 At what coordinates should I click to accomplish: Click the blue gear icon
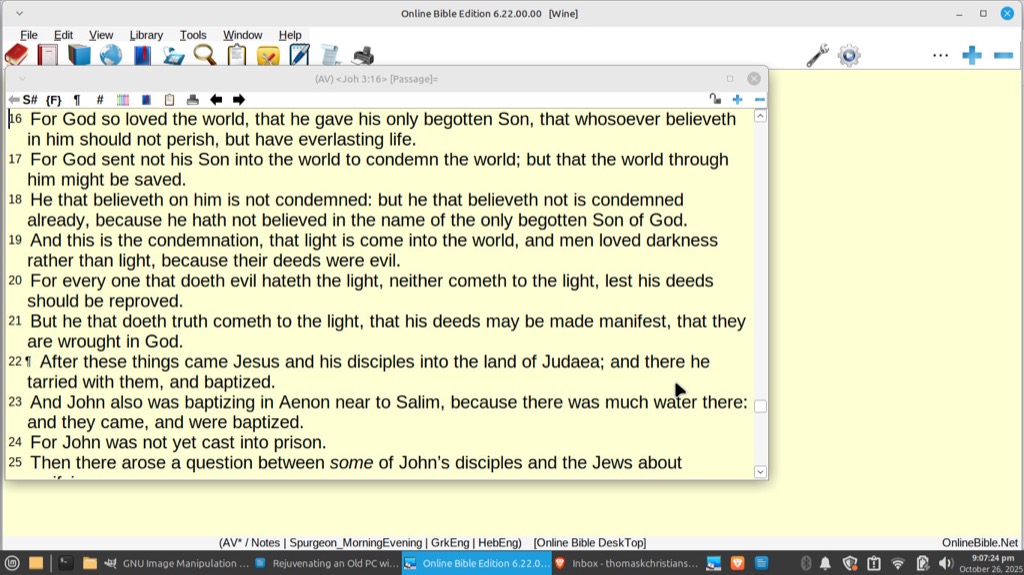[849, 55]
